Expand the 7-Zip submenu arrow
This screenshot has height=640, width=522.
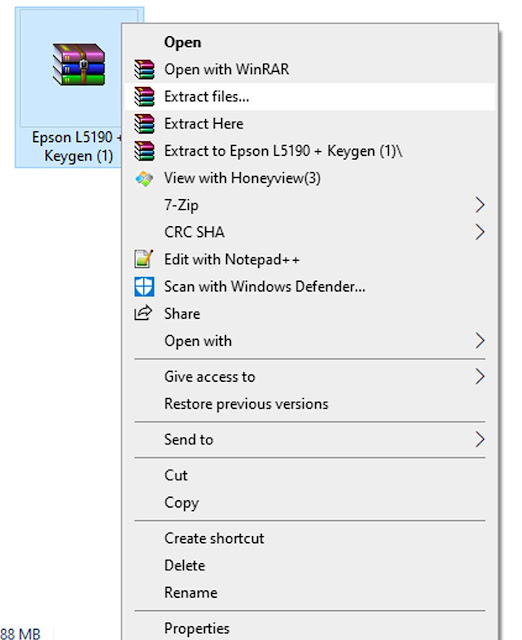(480, 205)
